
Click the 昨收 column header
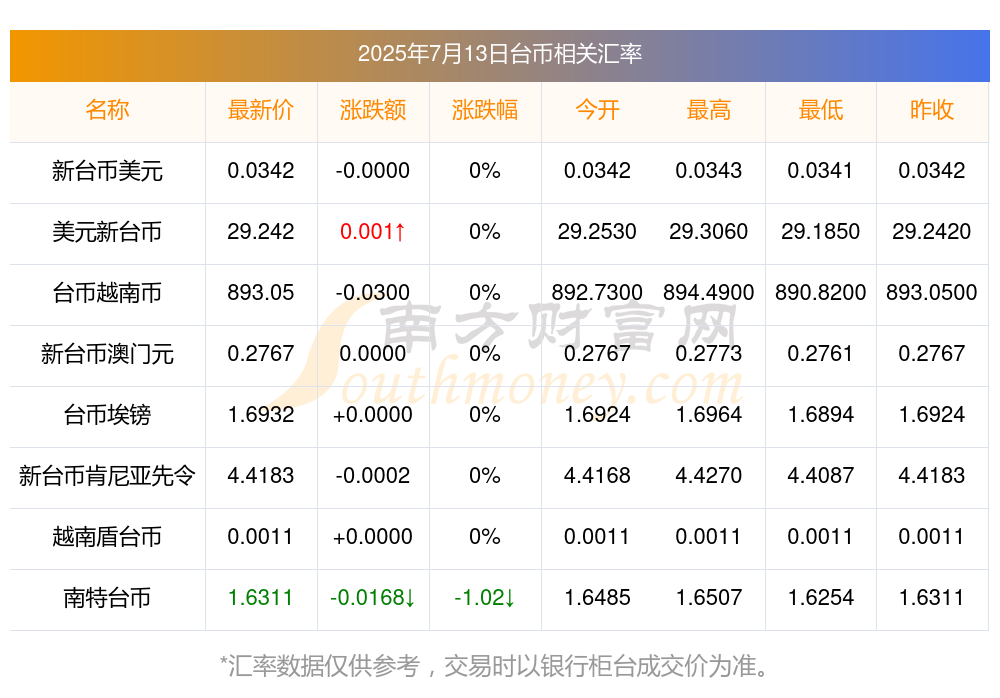pos(932,110)
